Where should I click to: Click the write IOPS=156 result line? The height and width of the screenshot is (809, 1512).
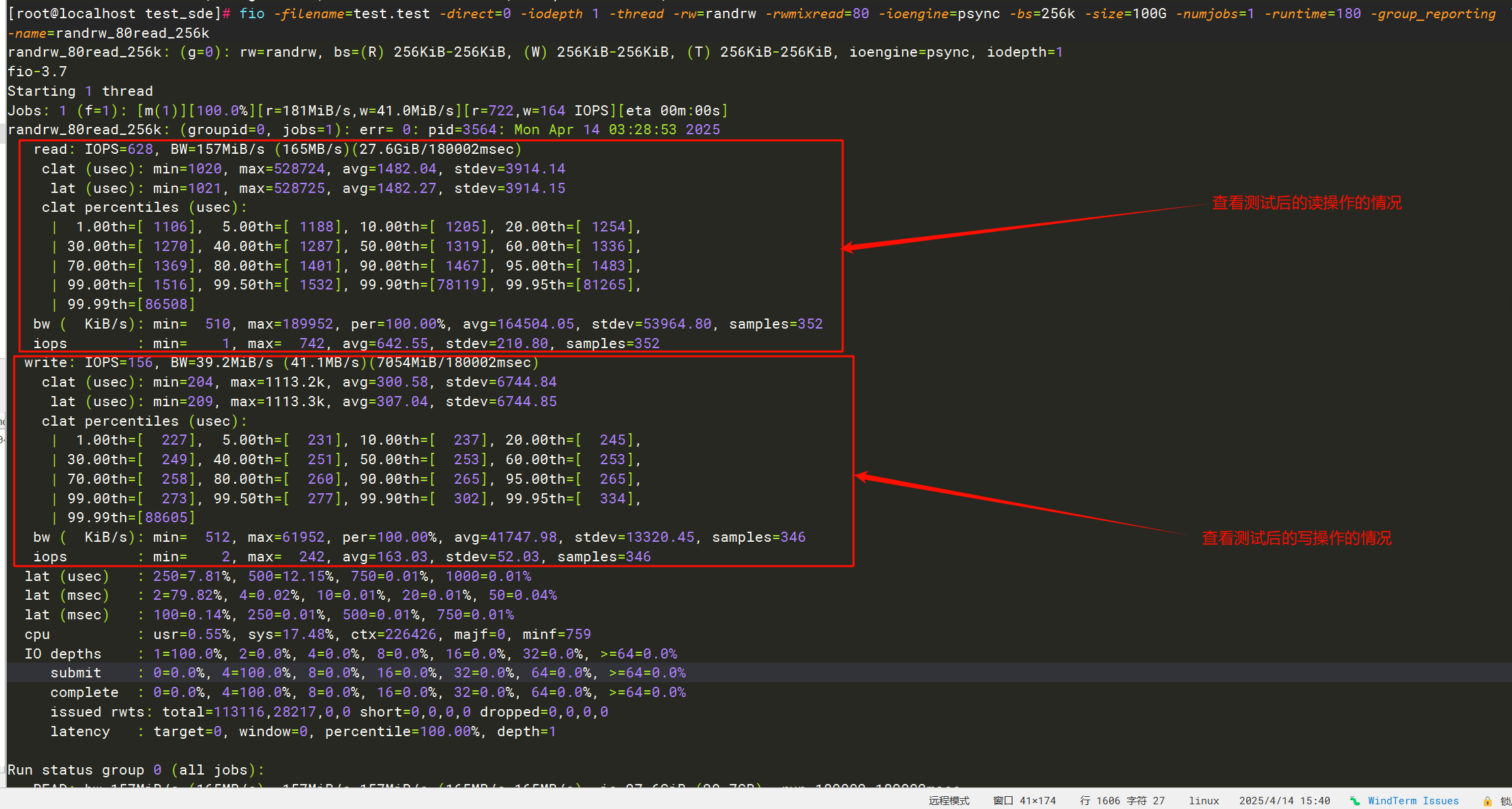coord(281,362)
